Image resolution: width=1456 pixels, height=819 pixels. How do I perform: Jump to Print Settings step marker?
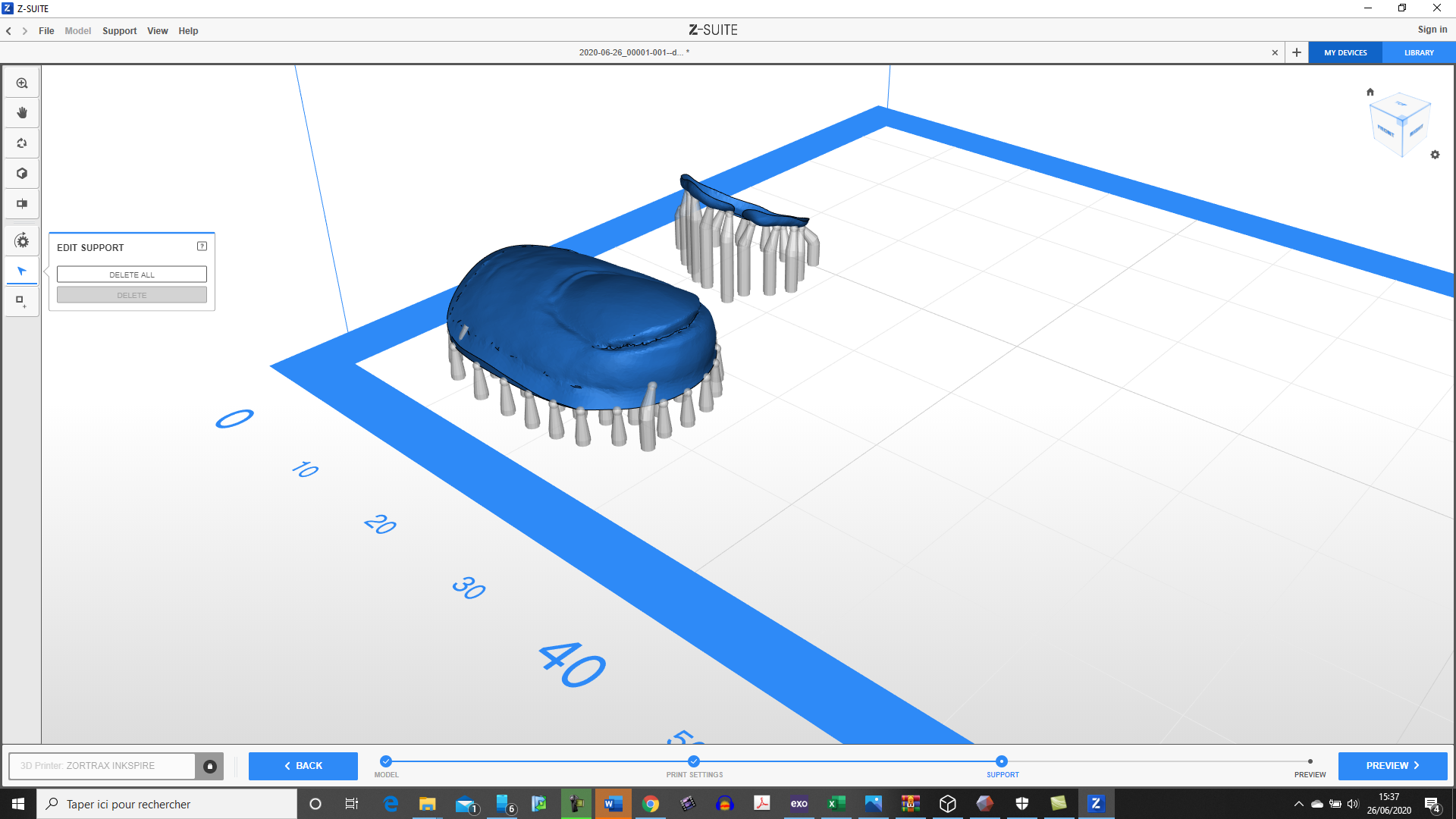click(694, 761)
